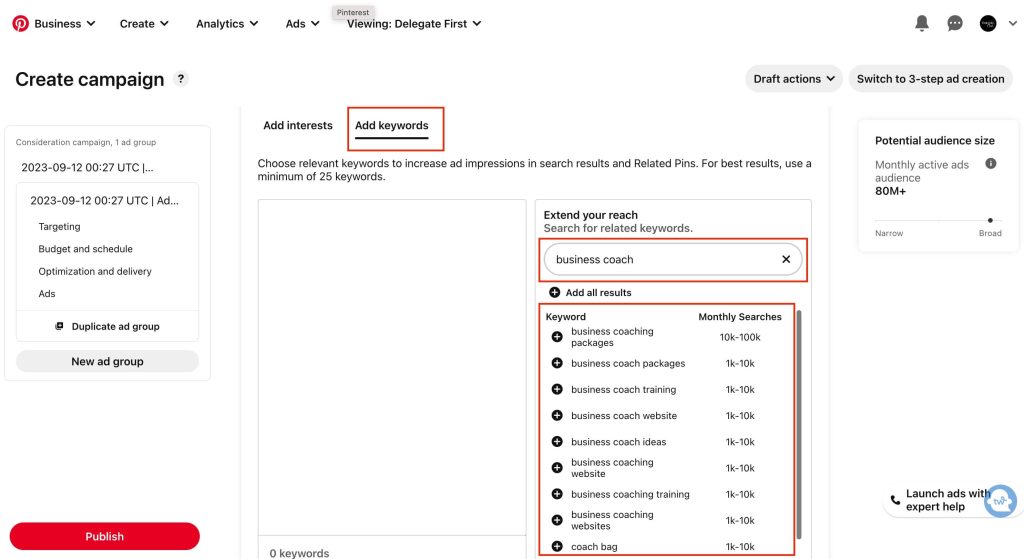1024x559 pixels.
Task: Click the help question mark beside Create campaign
Action: 181,79
